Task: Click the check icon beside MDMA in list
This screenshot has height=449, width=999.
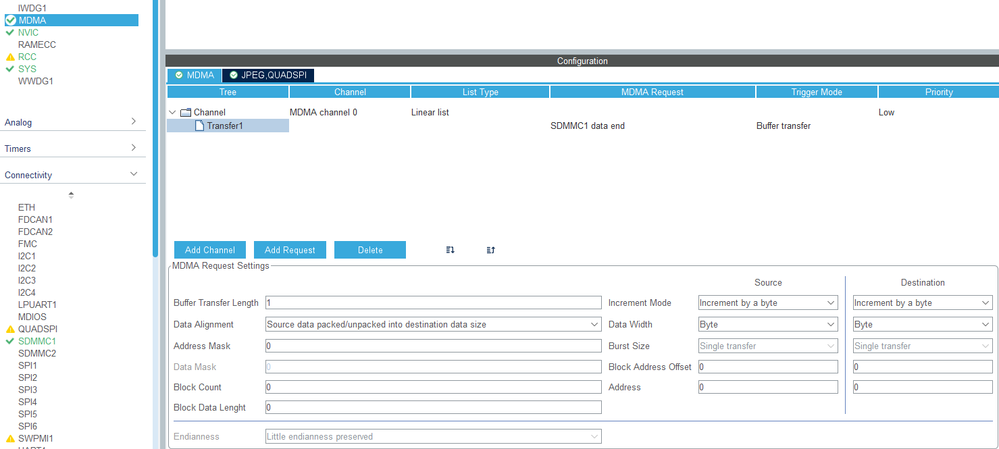Action: (11, 20)
